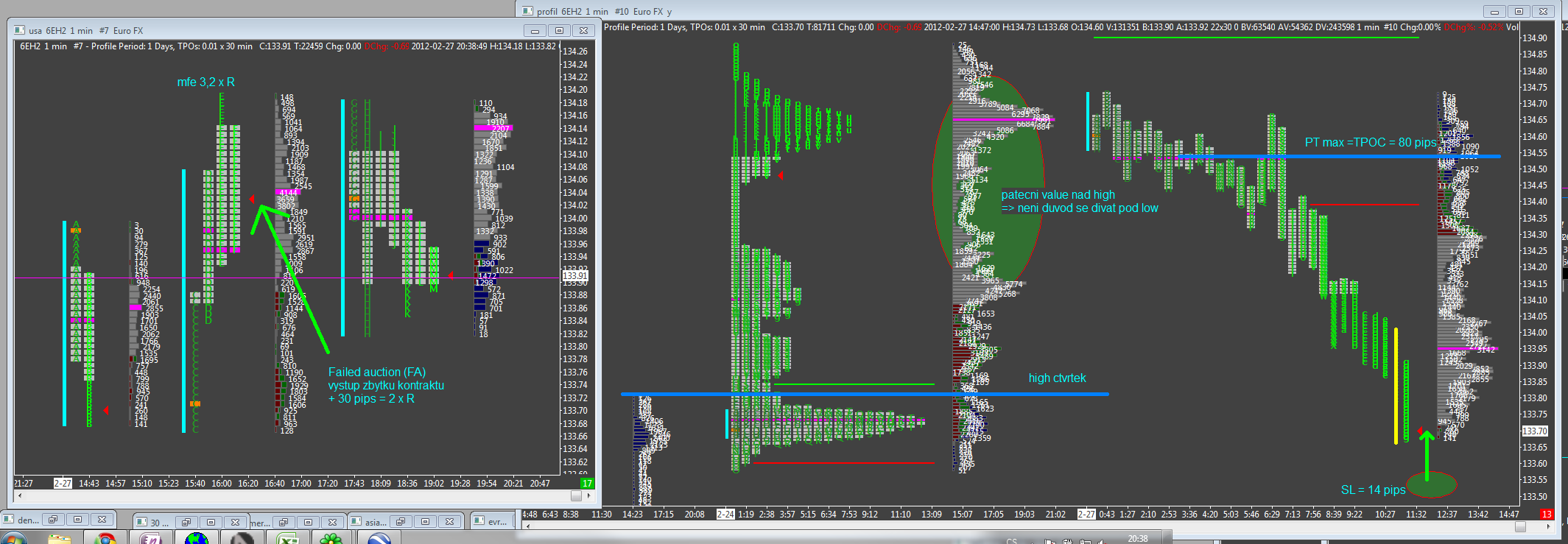Click highlighted 133.70 price marker in profil window
The width and height of the screenshot is (1568, 544).
click(x=1535, y=431)
